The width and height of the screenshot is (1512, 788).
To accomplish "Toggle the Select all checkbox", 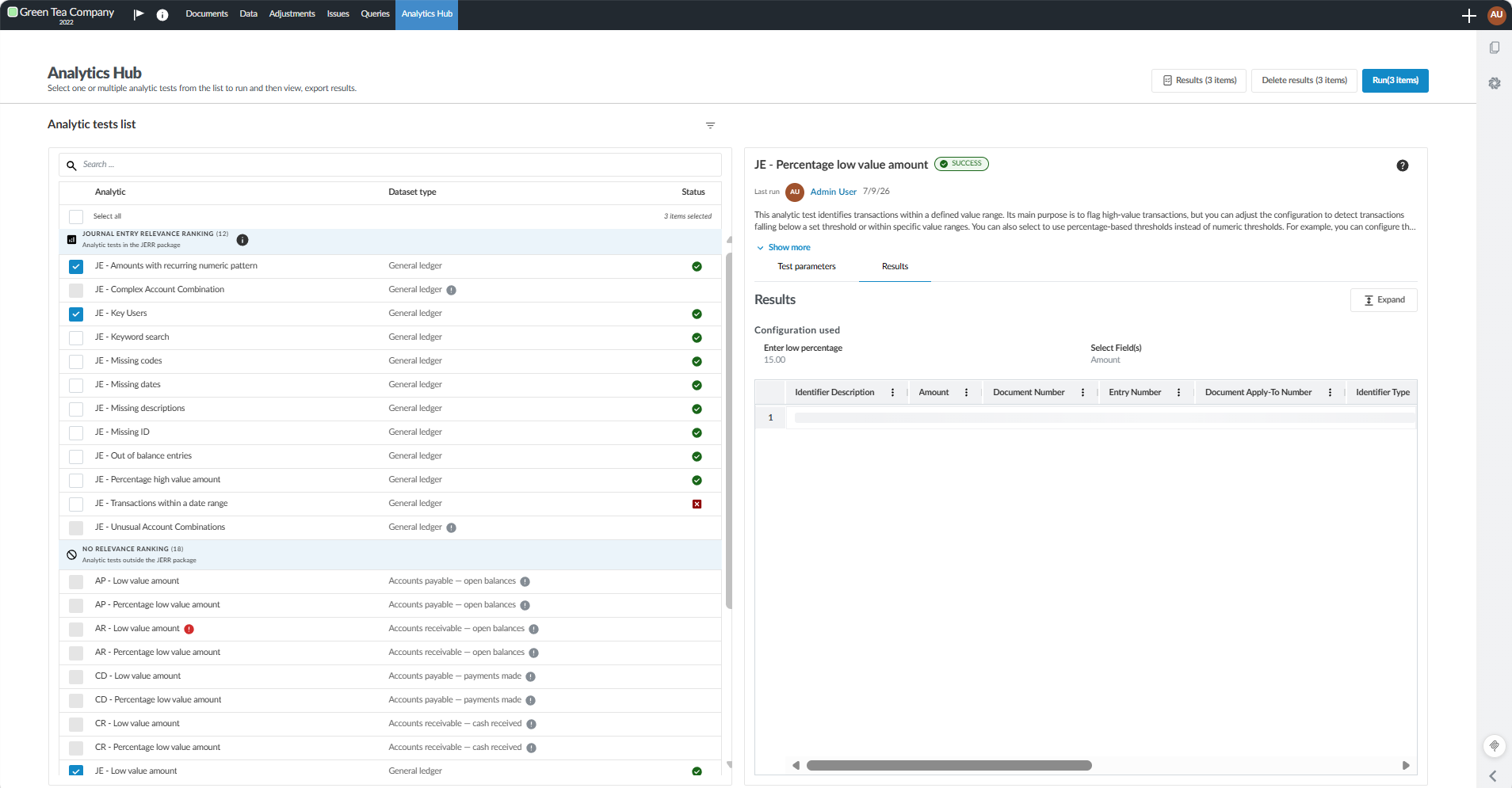I will 76,216.
